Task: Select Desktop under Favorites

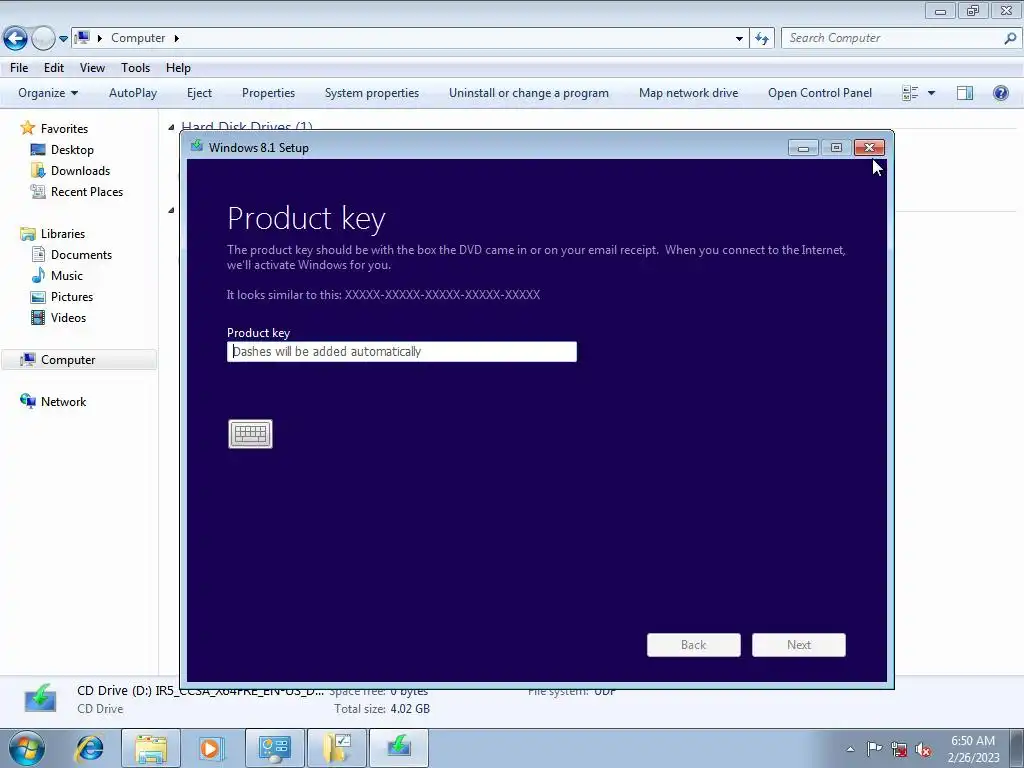Action: click(72, 150)
